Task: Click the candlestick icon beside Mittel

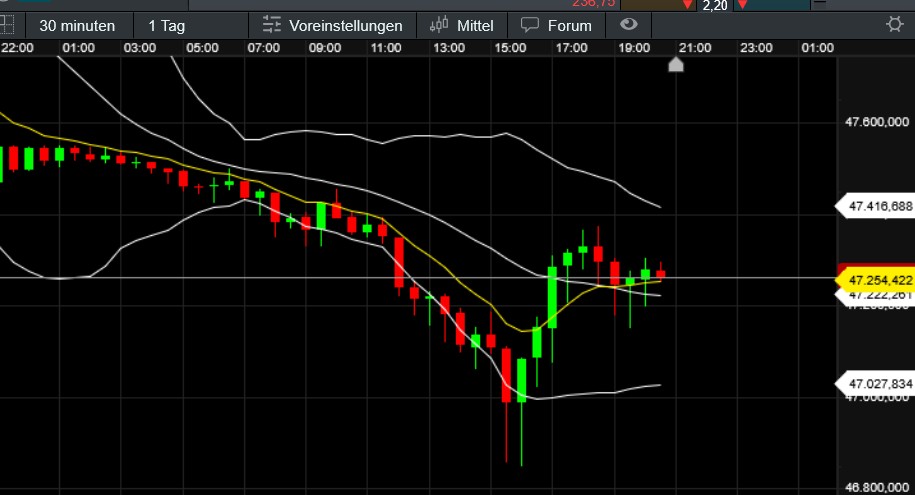Action: 439,25
